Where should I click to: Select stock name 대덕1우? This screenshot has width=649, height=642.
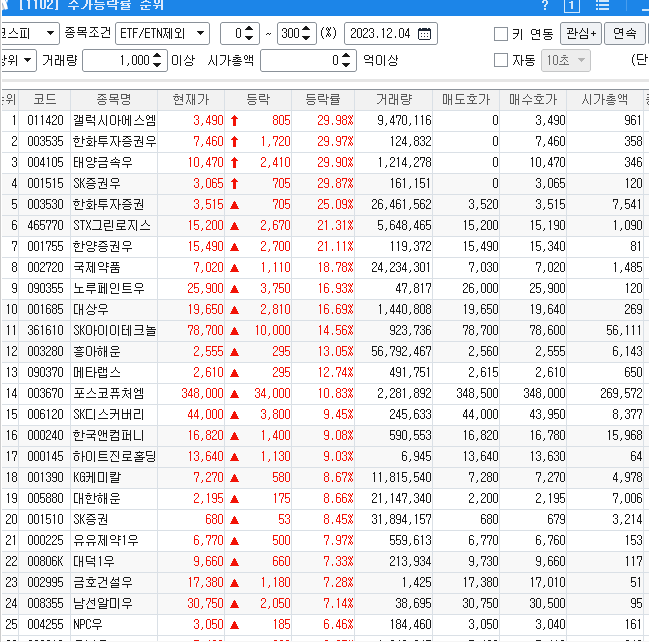[94, 562]
